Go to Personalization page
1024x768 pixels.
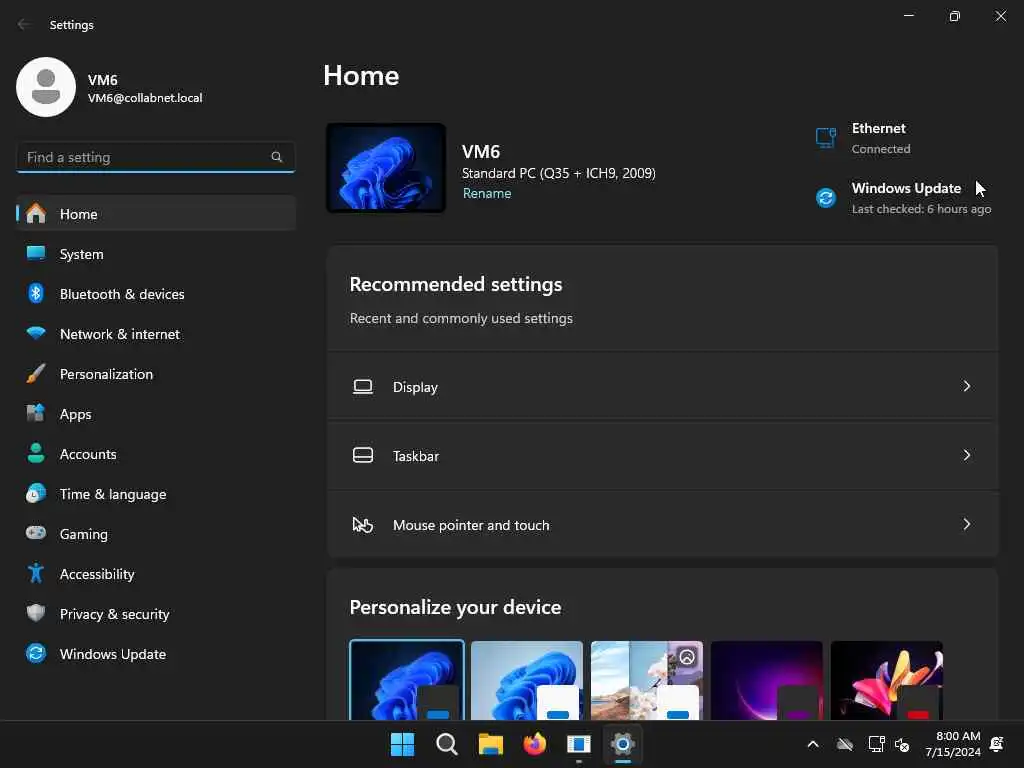[156, 374]
